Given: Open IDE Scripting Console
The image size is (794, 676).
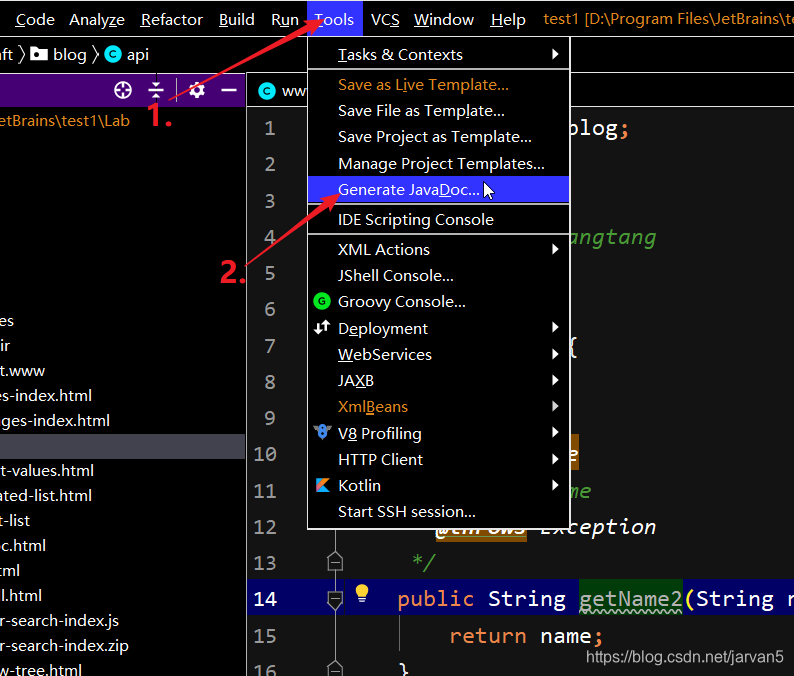Looking at the screenshot, I should pos(439,219).
